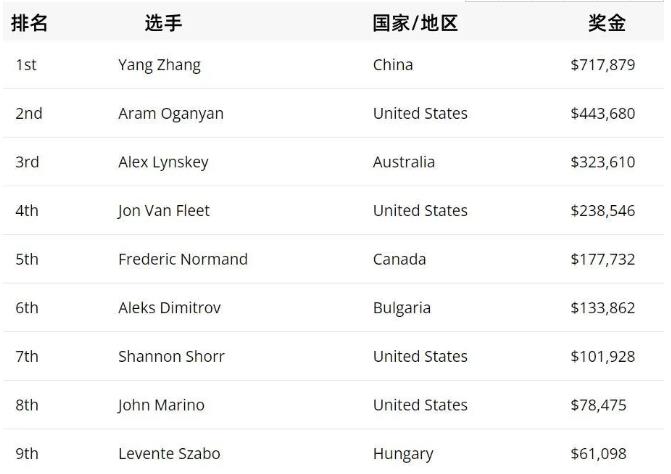The image size is (671, 474).
Task: Select Shannon Shorr's name
Action: (171, 356)
